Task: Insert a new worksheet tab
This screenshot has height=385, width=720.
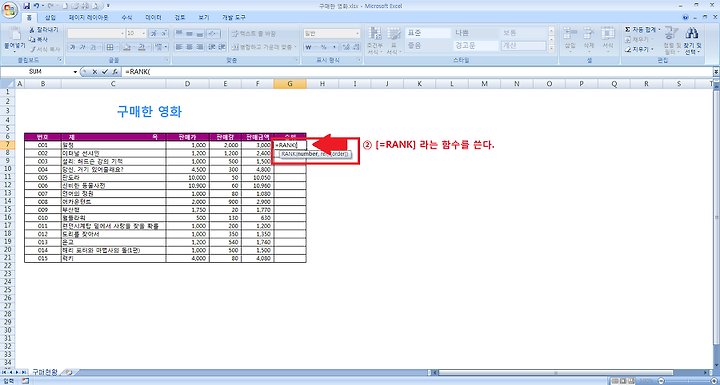Action: pyautogui.click(x=69, y=372)
